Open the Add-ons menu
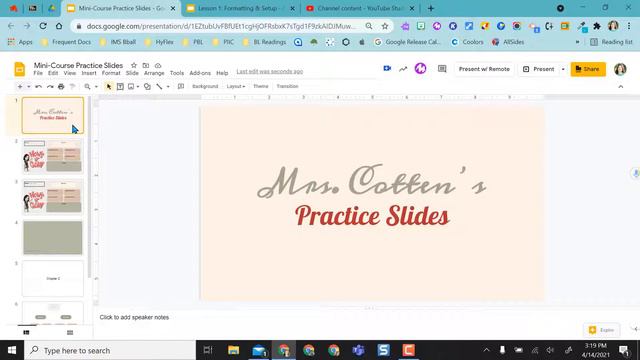This screenshot has width=640, height=360. [200, 73]
